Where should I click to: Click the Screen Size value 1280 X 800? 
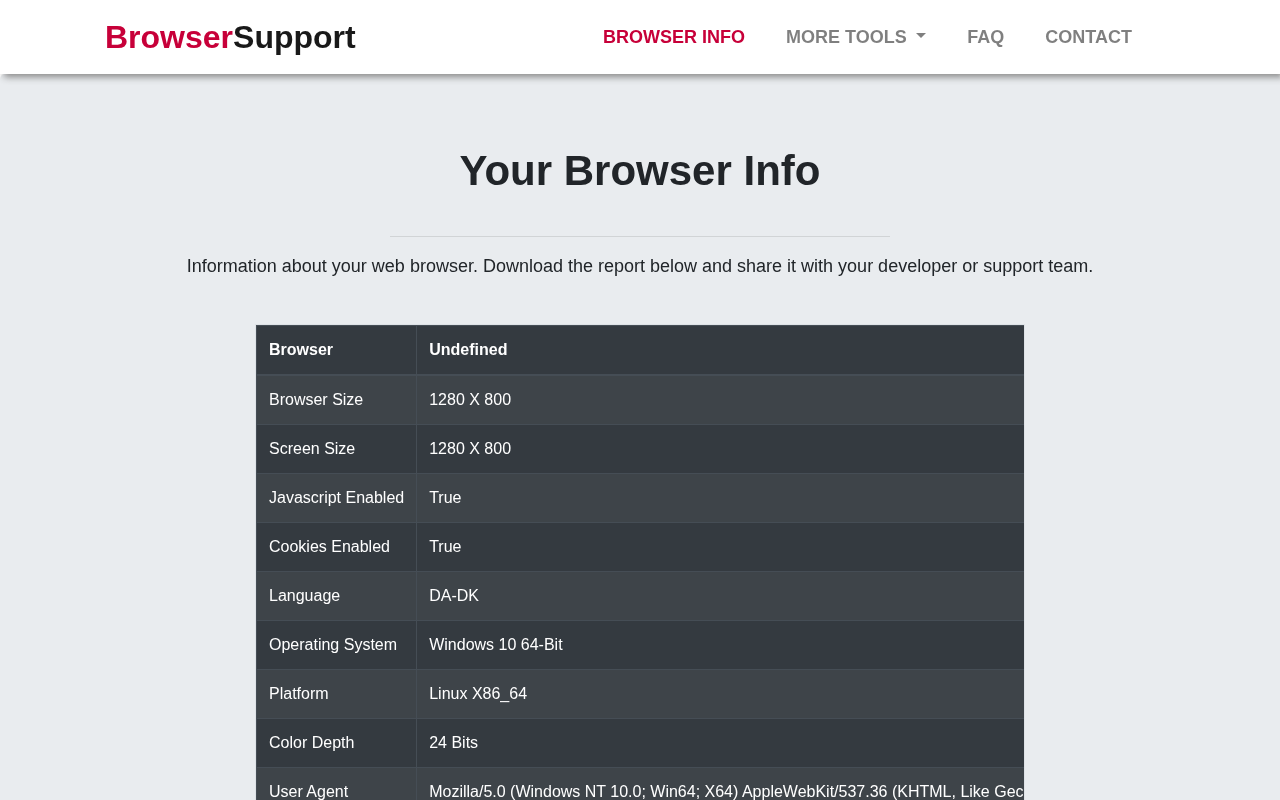[x=470, y=449]
